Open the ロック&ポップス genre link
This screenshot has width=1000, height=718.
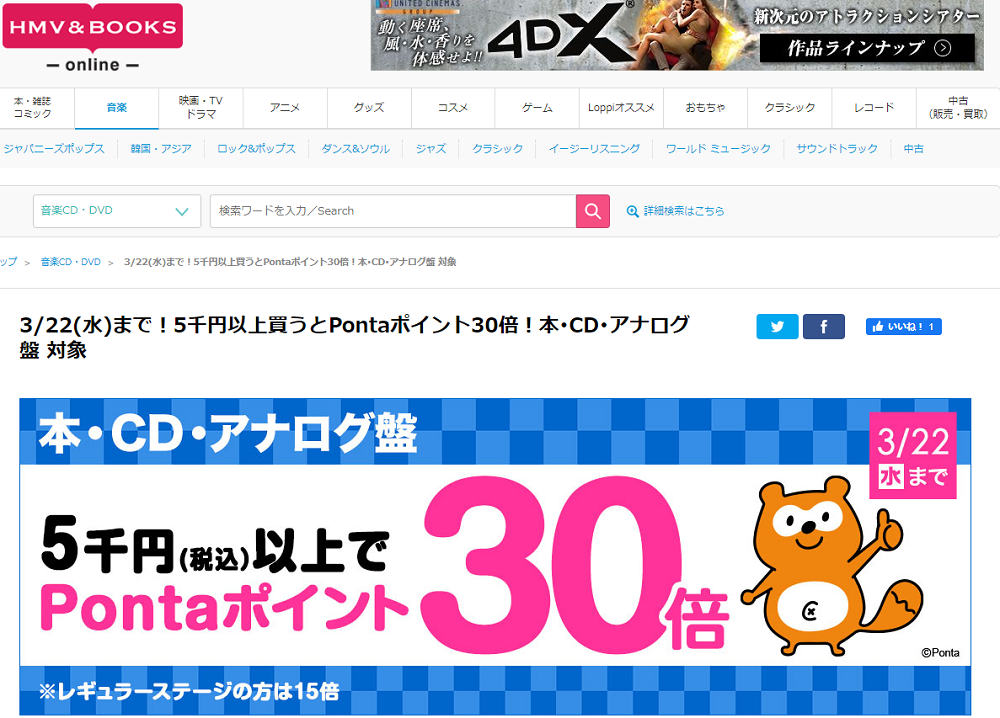[256, 149]
